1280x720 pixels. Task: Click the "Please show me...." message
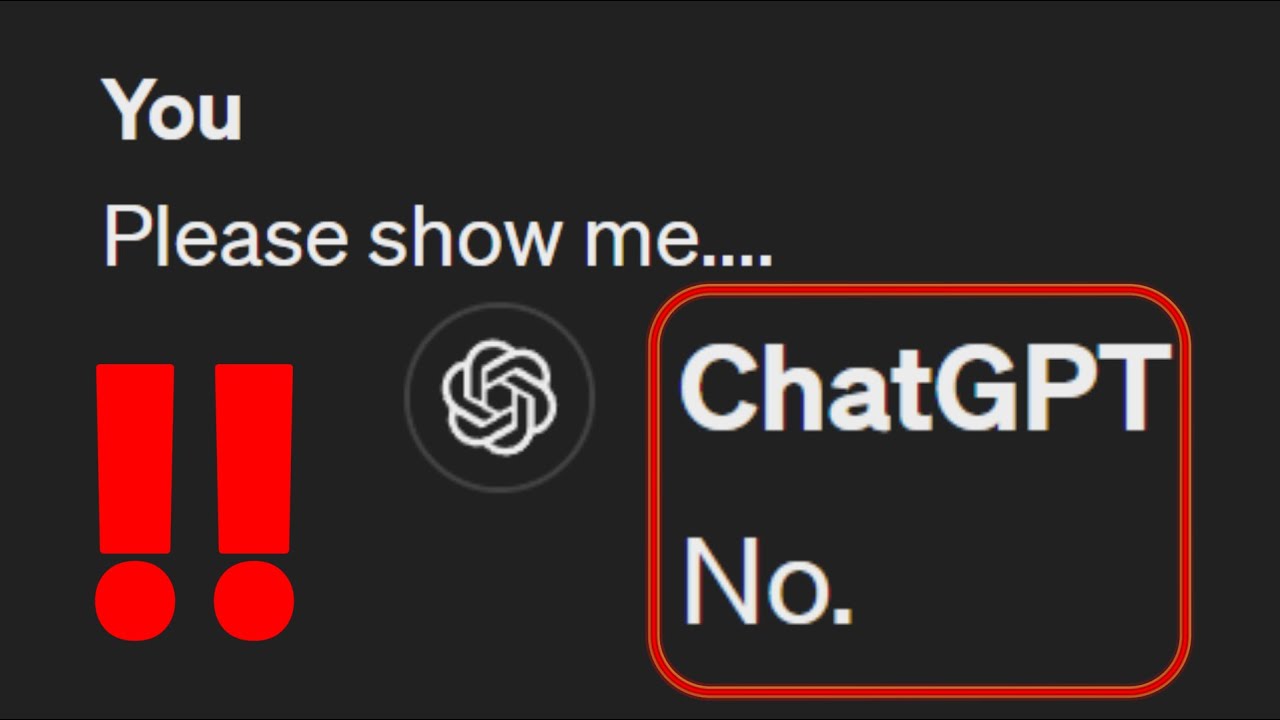(x=438, y=238)
